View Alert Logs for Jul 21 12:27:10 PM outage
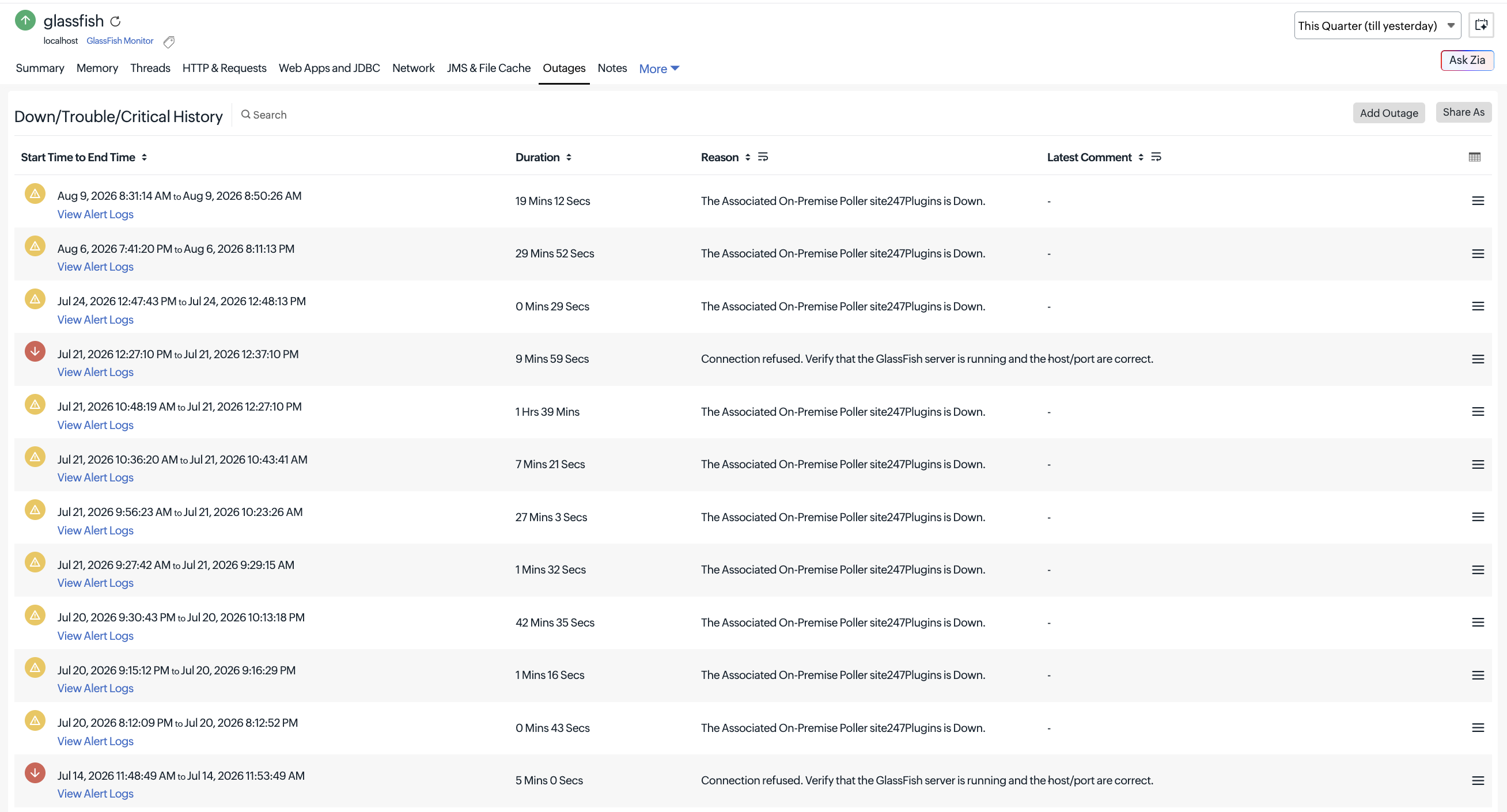This screenshot has height=812, width=1507. [96, 373]
